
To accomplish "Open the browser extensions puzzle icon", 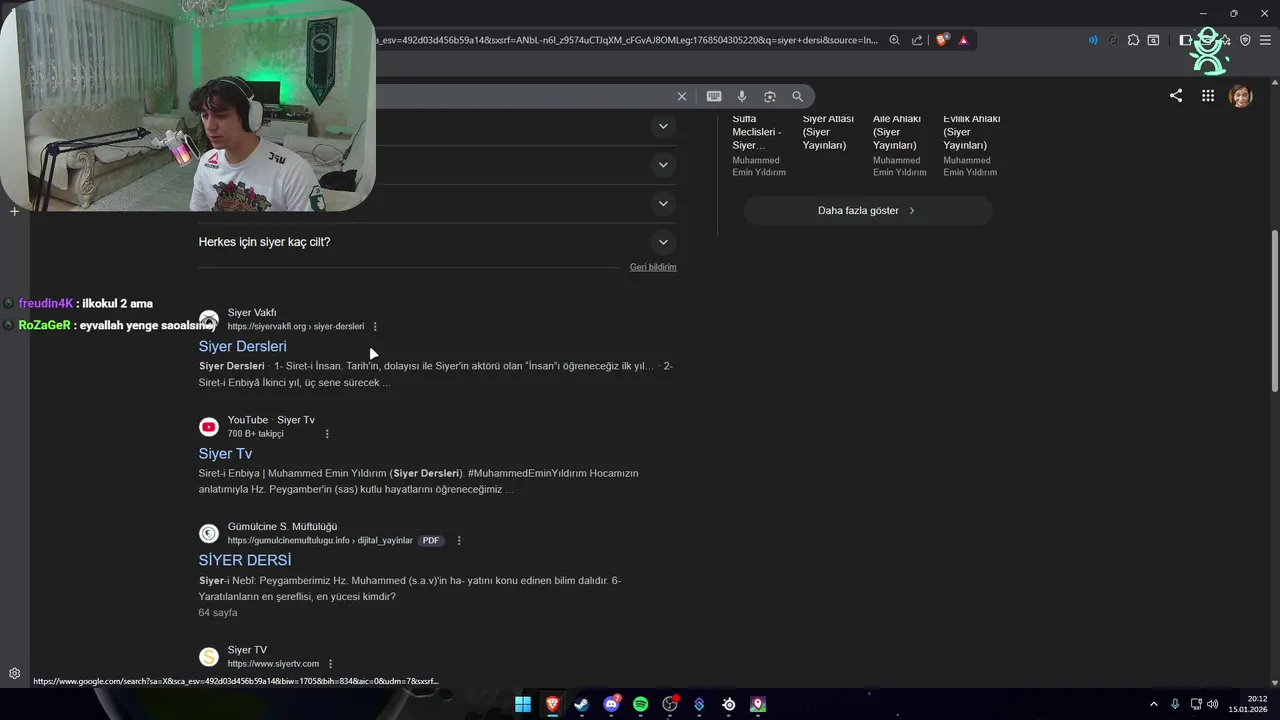I will pyautogui.click(x=1133, y=40).
